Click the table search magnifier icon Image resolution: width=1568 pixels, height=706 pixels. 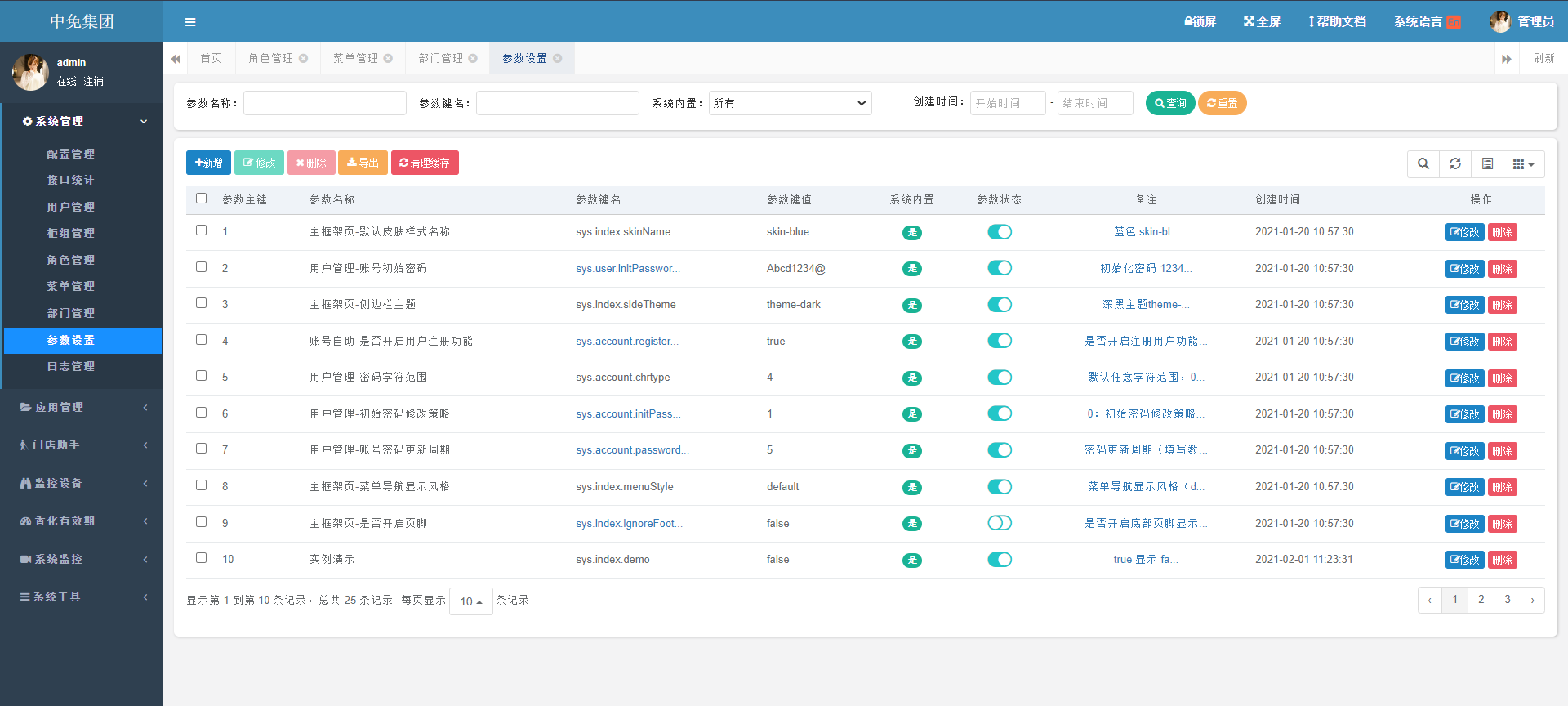(1423, 163)
